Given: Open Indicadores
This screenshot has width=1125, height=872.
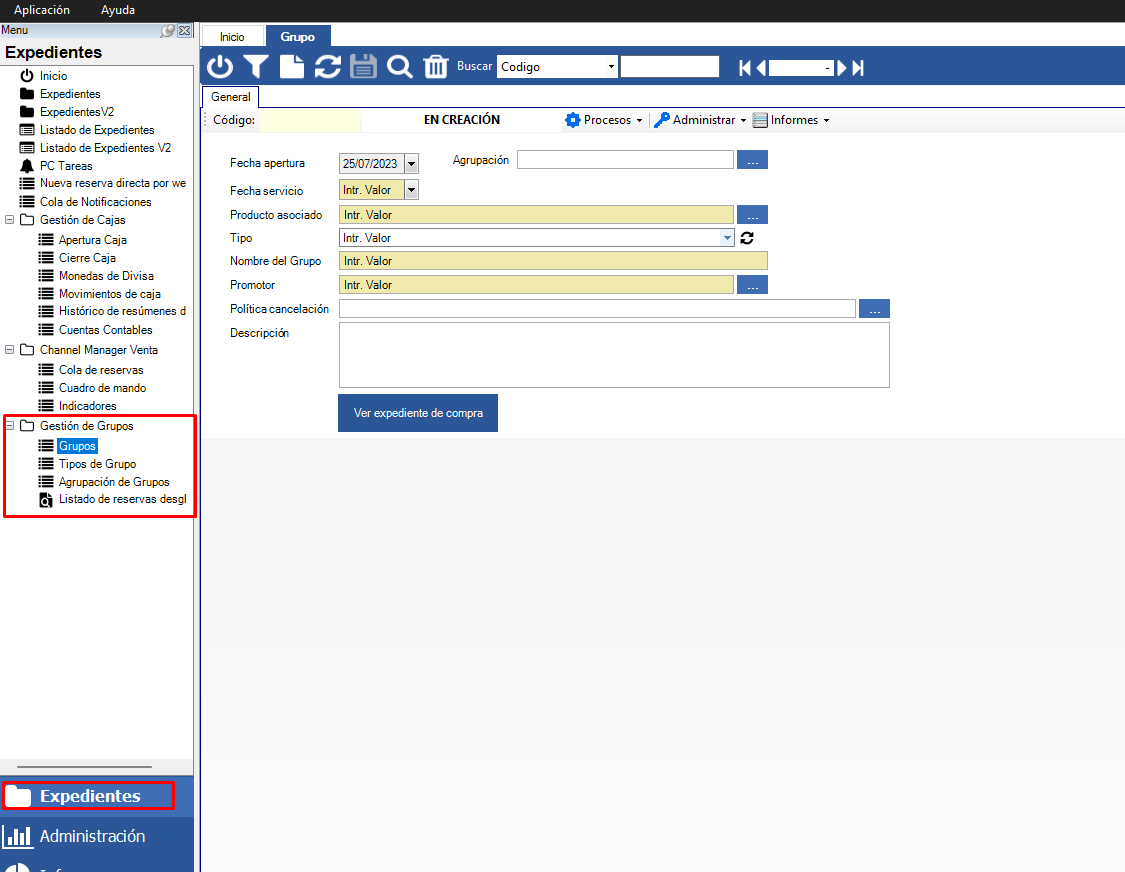Looking at the screenshot, I should [x=88, y=406].
